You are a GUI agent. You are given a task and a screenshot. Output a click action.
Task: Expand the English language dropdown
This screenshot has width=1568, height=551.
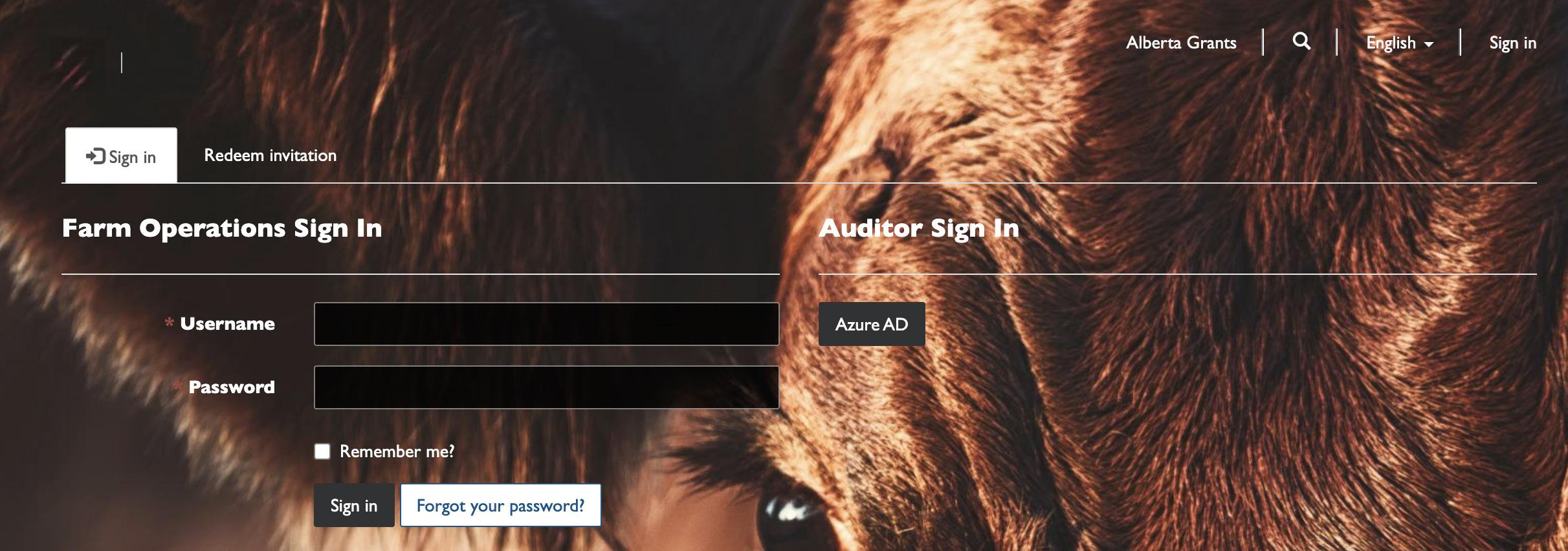(x=1399, y=43)
